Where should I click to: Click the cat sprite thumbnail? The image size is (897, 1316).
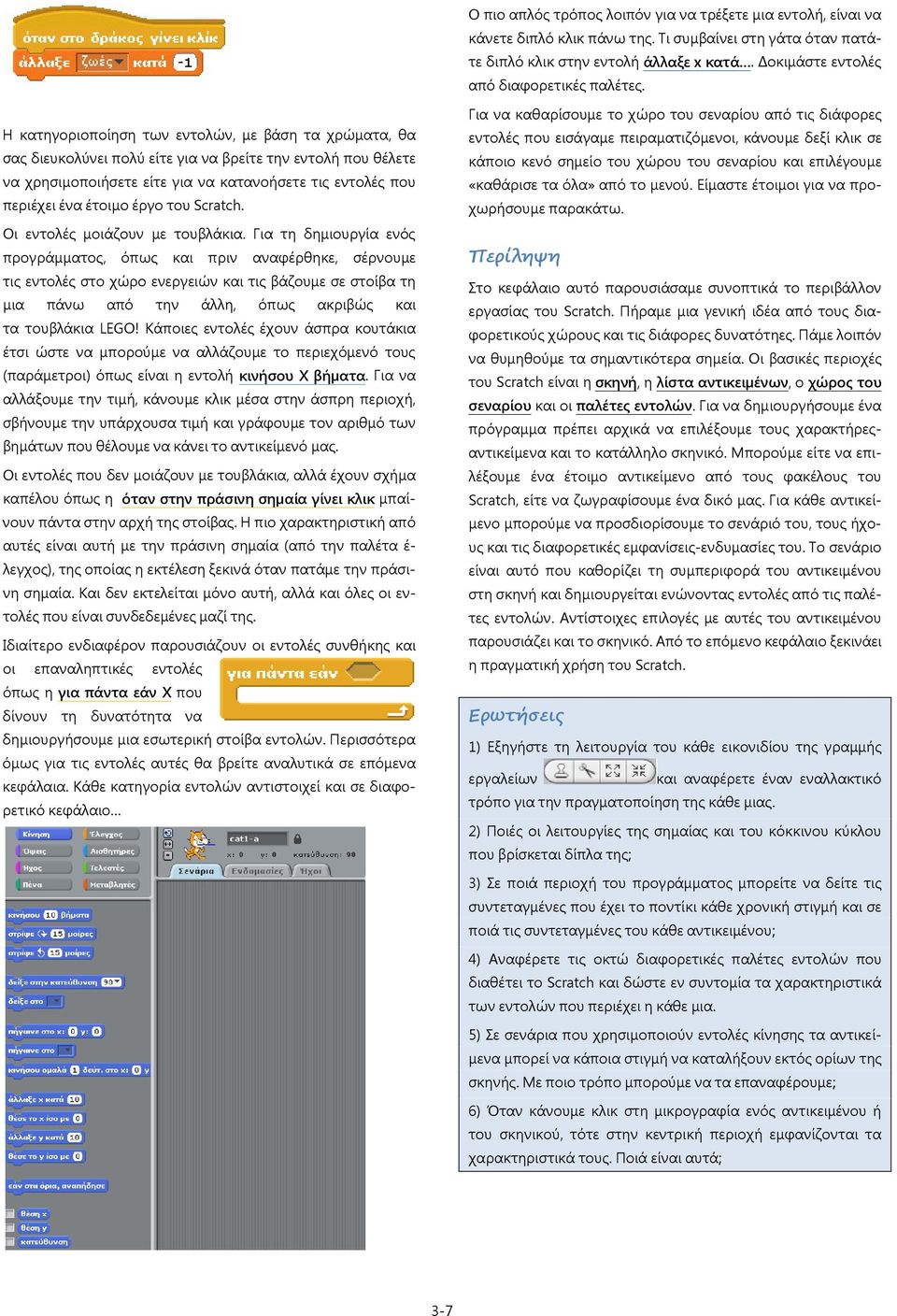pyautogui.click(x=196, y=845)
